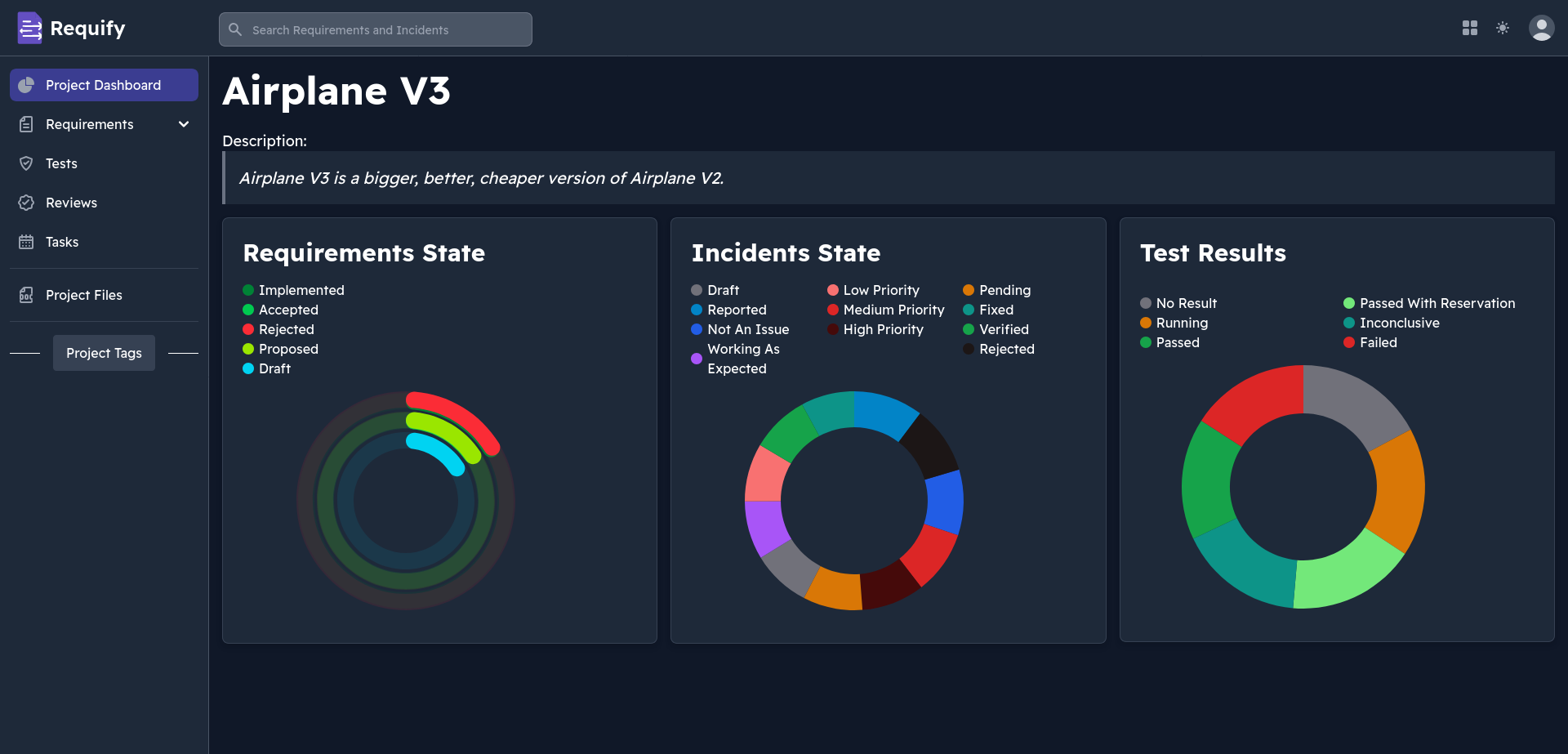Click the Requirements clipboard icon
The height and width of the screenshot is (754, 1568).
[26, 124]
